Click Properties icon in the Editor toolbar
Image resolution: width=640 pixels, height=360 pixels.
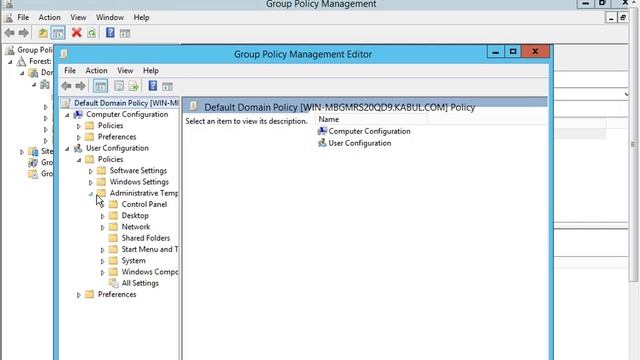tap(119, 86)
